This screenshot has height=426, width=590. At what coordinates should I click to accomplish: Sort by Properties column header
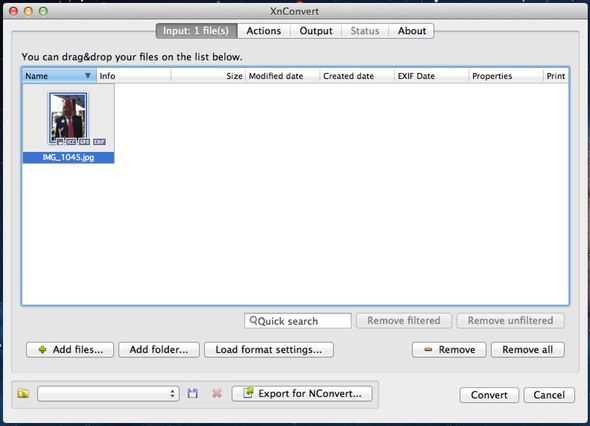[x=506, y=76]
